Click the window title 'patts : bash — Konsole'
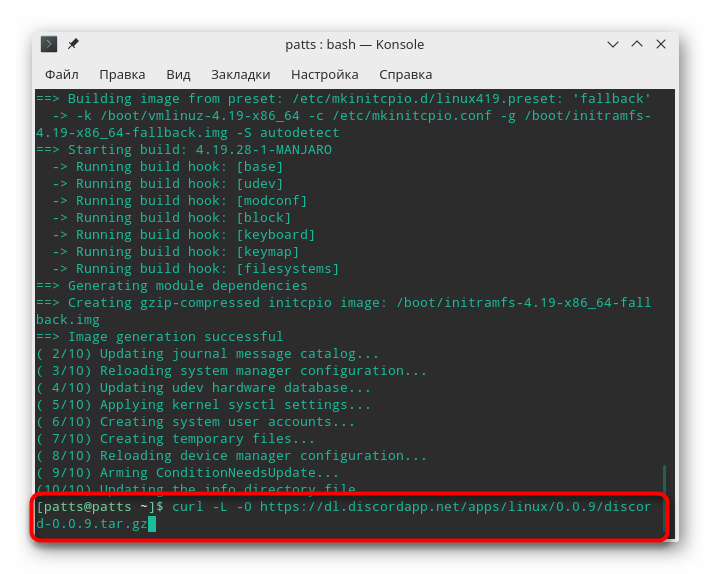The image size is (711, 574). coord(355,44)
